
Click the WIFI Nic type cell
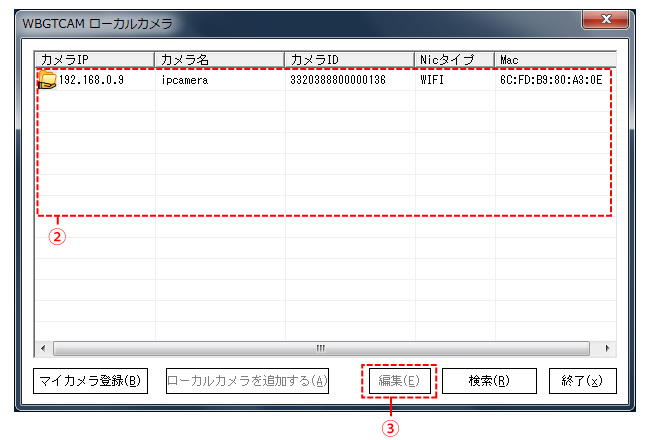[x=432, y=80]
